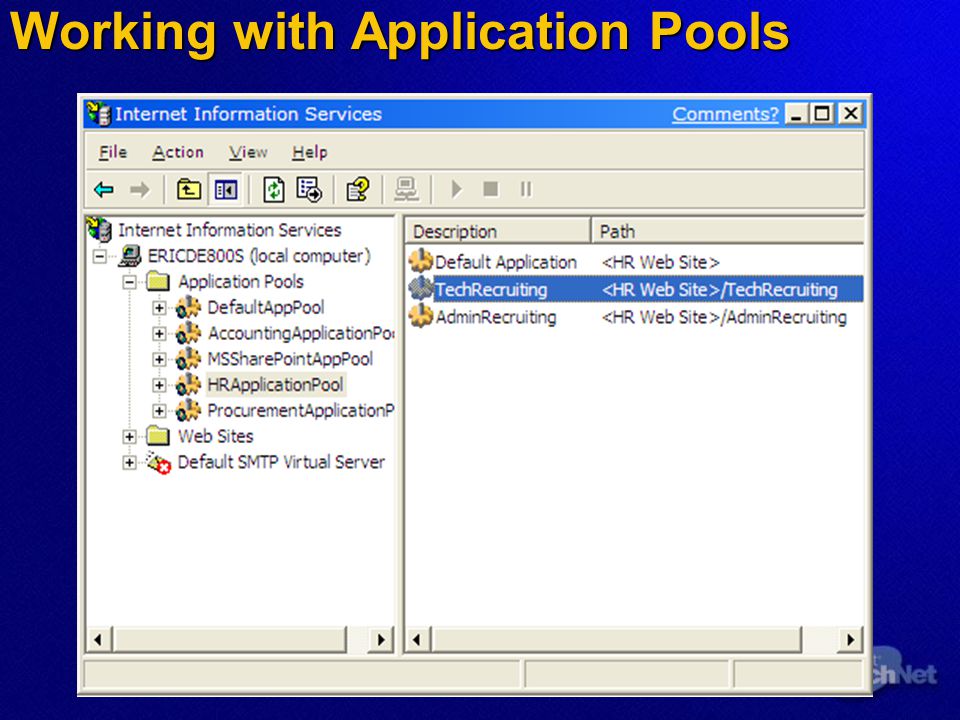Click the Internet Information Services root node icon
Viewport: 960px width, 720px height.
[99, 230]
